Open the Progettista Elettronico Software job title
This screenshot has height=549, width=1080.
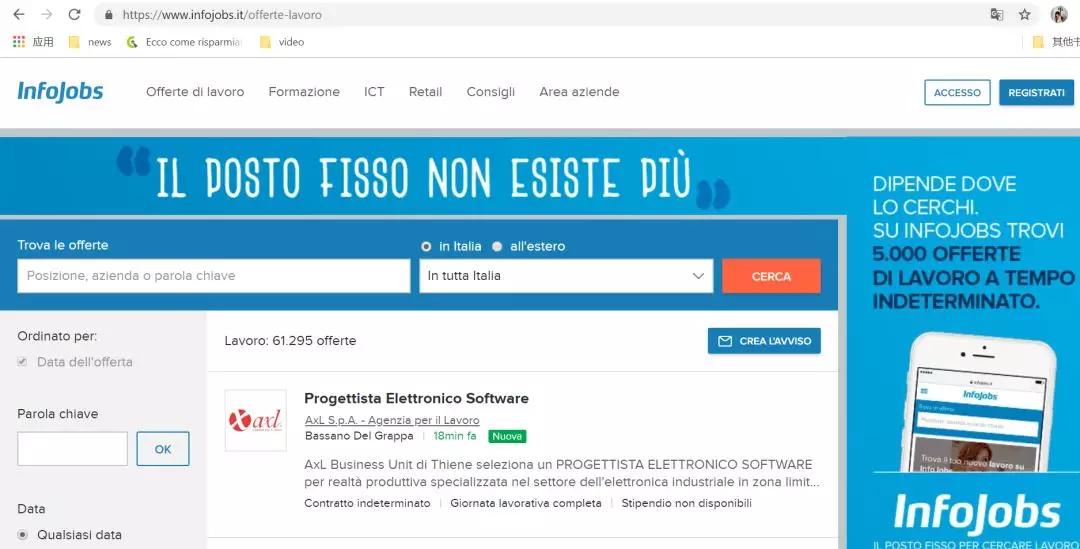tap(416, 398)
